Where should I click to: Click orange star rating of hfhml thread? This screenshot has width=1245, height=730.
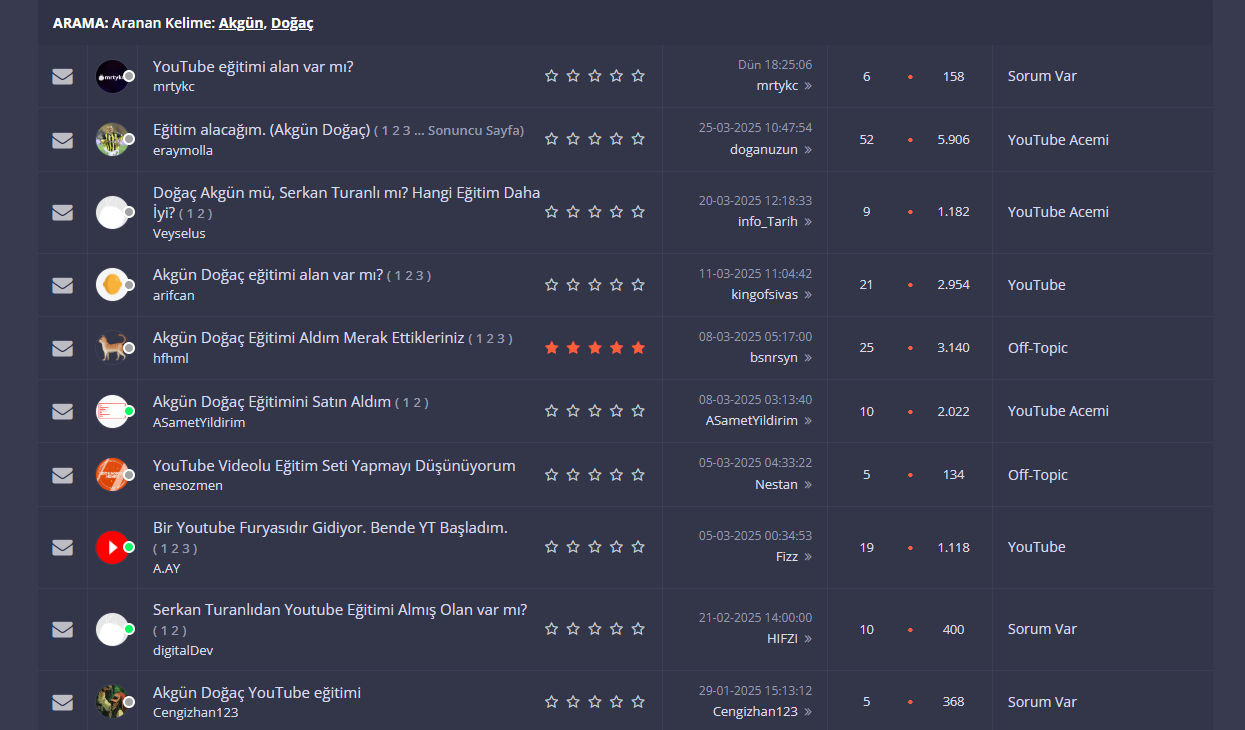pyautogui.click(x=595, y=348)
